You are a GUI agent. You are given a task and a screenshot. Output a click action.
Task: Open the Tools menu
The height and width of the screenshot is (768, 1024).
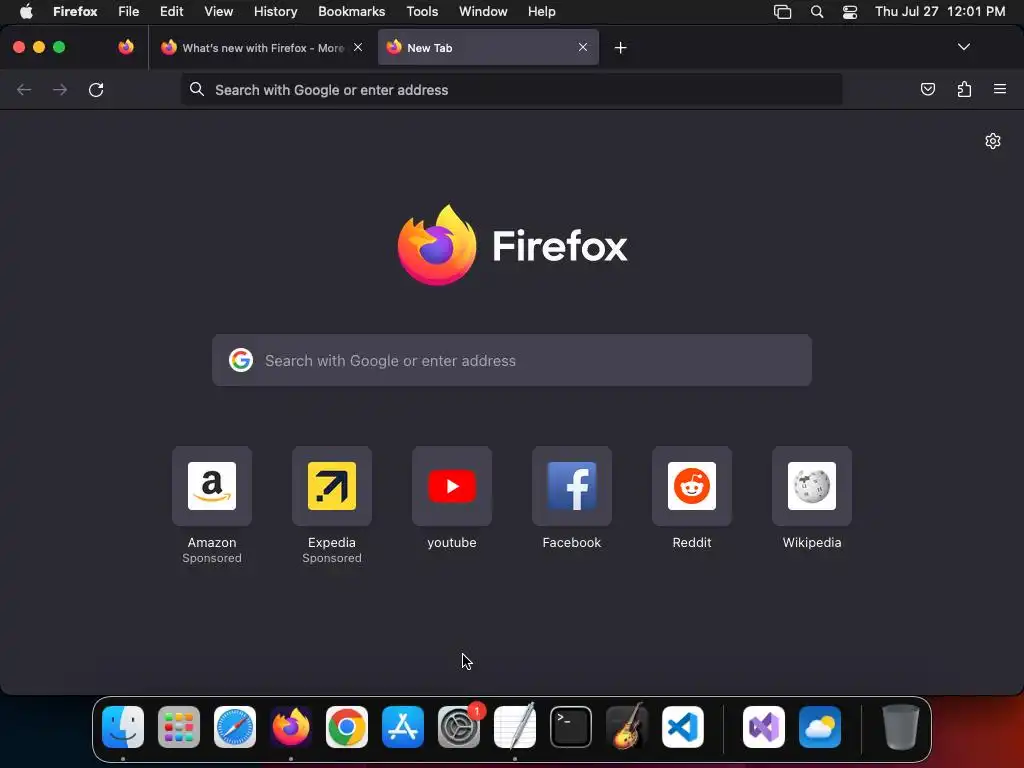pos(422,11)
